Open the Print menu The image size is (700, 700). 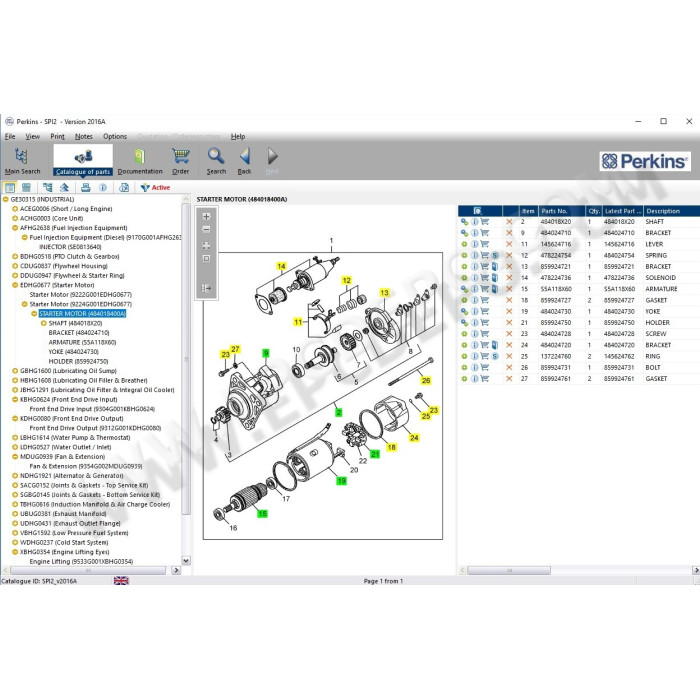point(57,137)
